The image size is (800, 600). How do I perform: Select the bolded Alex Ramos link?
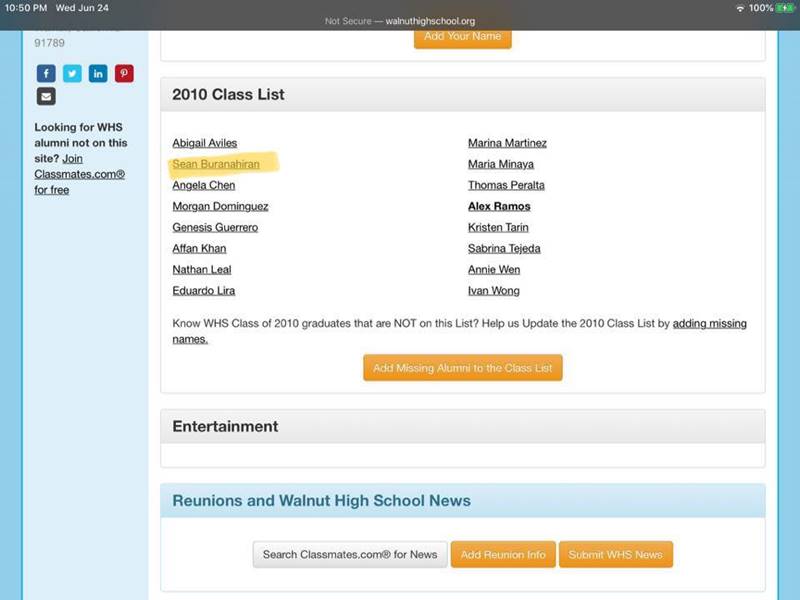click(499, 206)
